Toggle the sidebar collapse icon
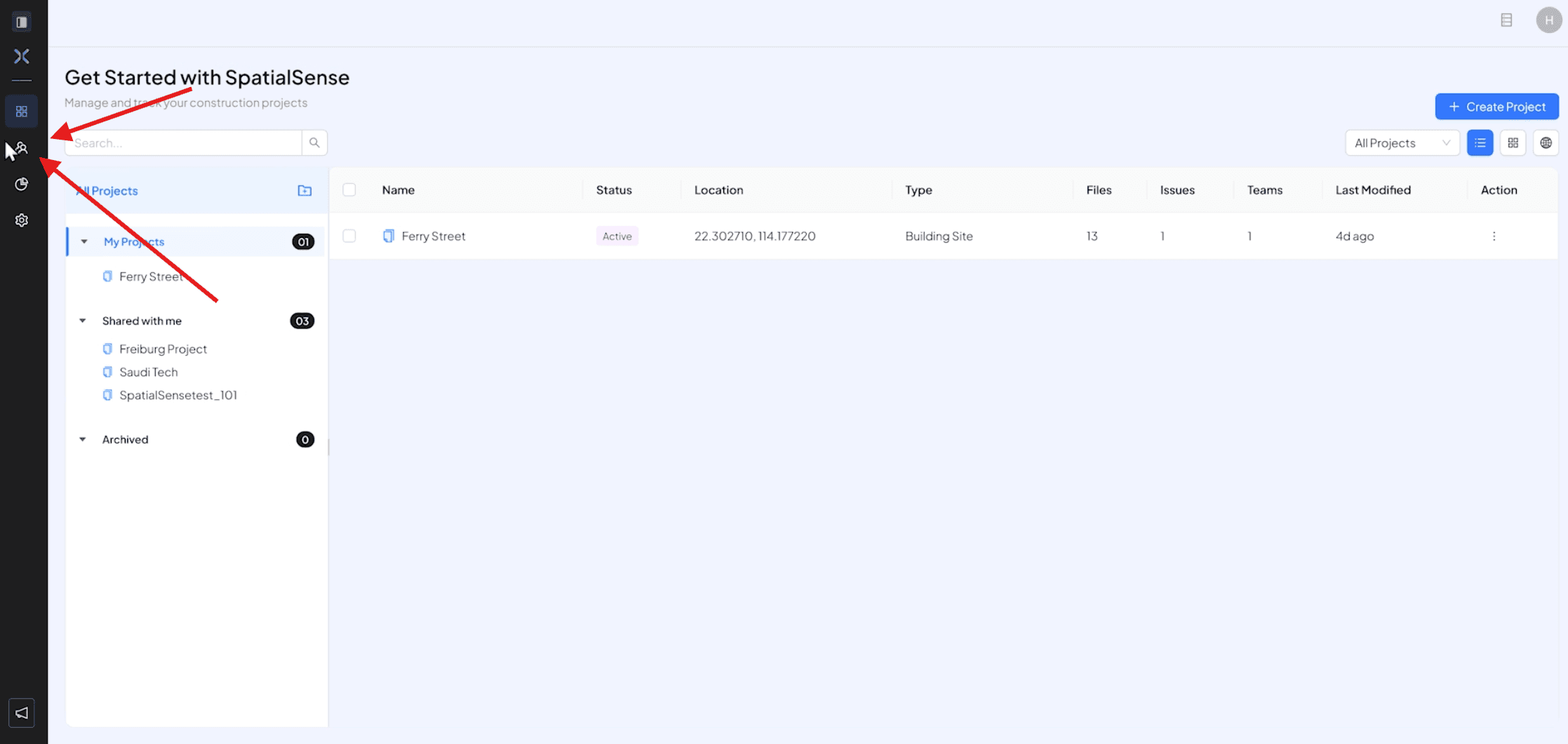This screenshot has width=1568, height=744. point(22,22)
